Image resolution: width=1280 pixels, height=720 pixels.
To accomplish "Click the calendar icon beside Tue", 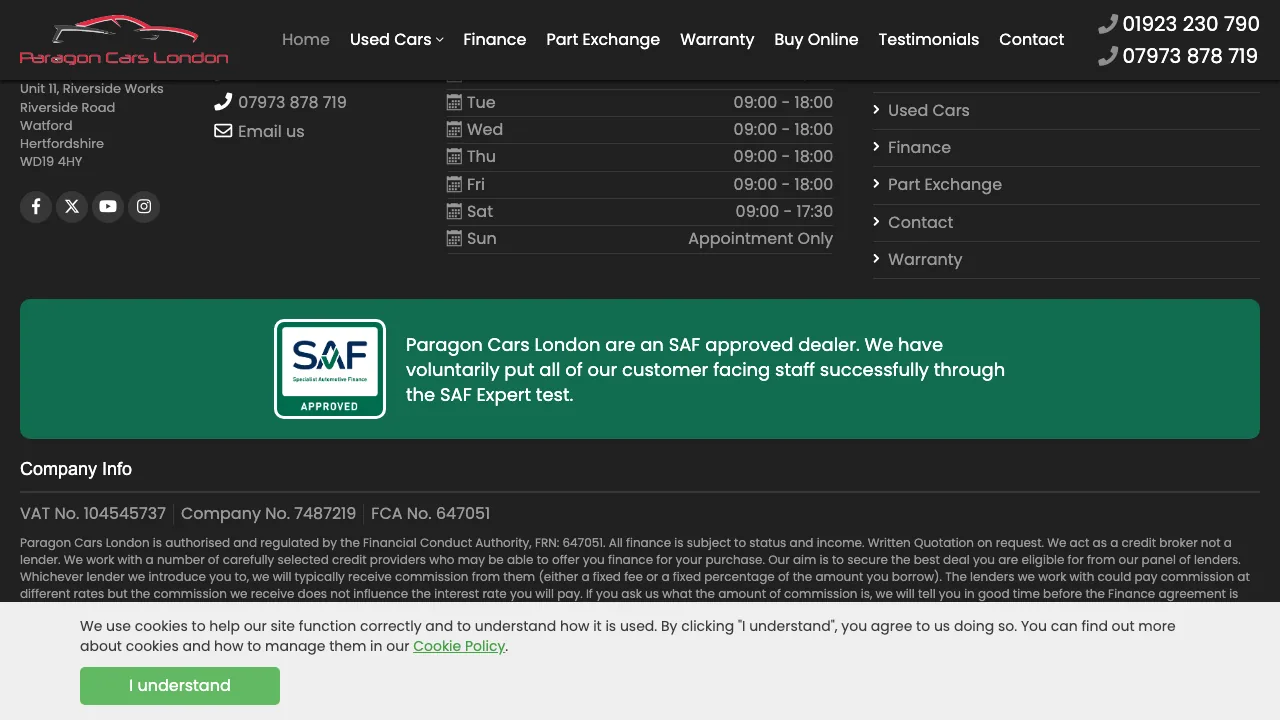I will point(453,102).
